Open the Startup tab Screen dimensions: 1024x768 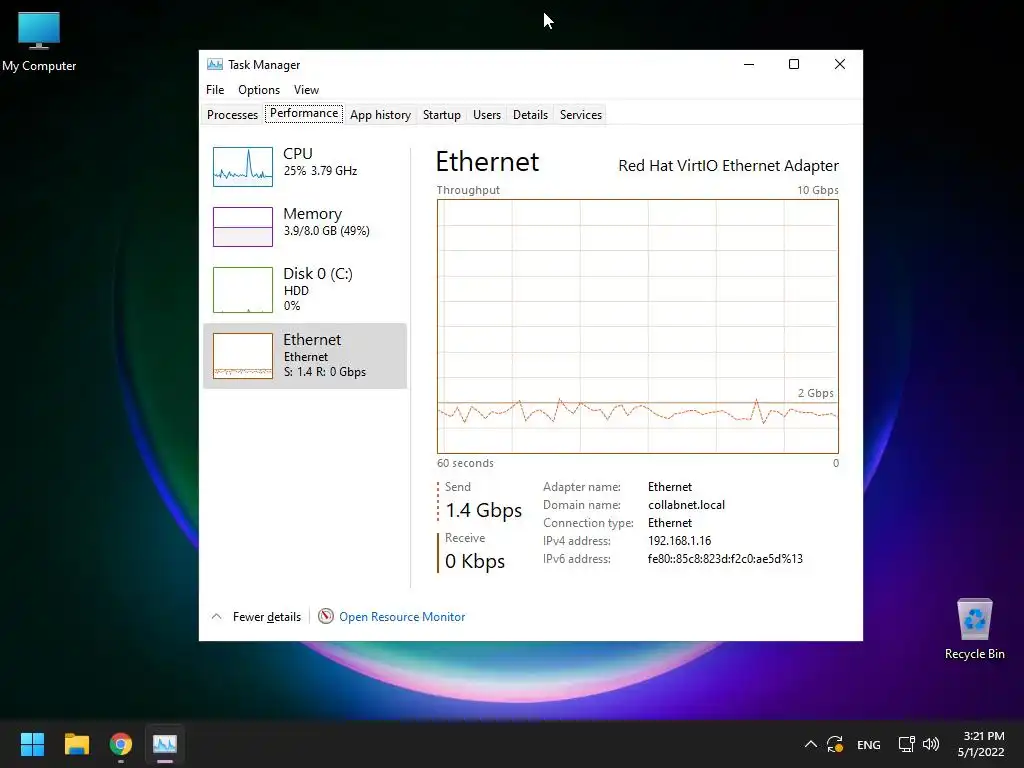pos(441,115)
